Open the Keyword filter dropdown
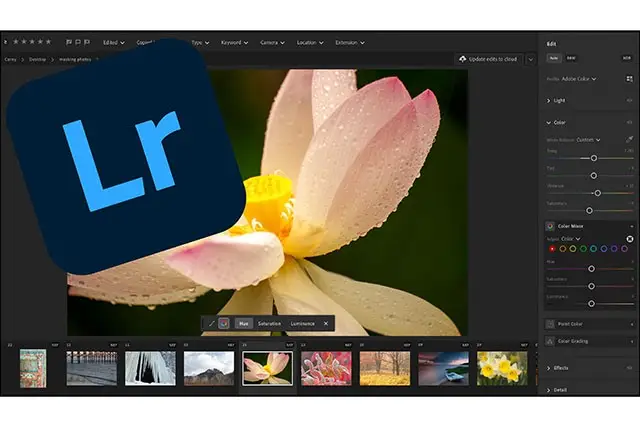This screenshot has width=640, height=427. 234,42
